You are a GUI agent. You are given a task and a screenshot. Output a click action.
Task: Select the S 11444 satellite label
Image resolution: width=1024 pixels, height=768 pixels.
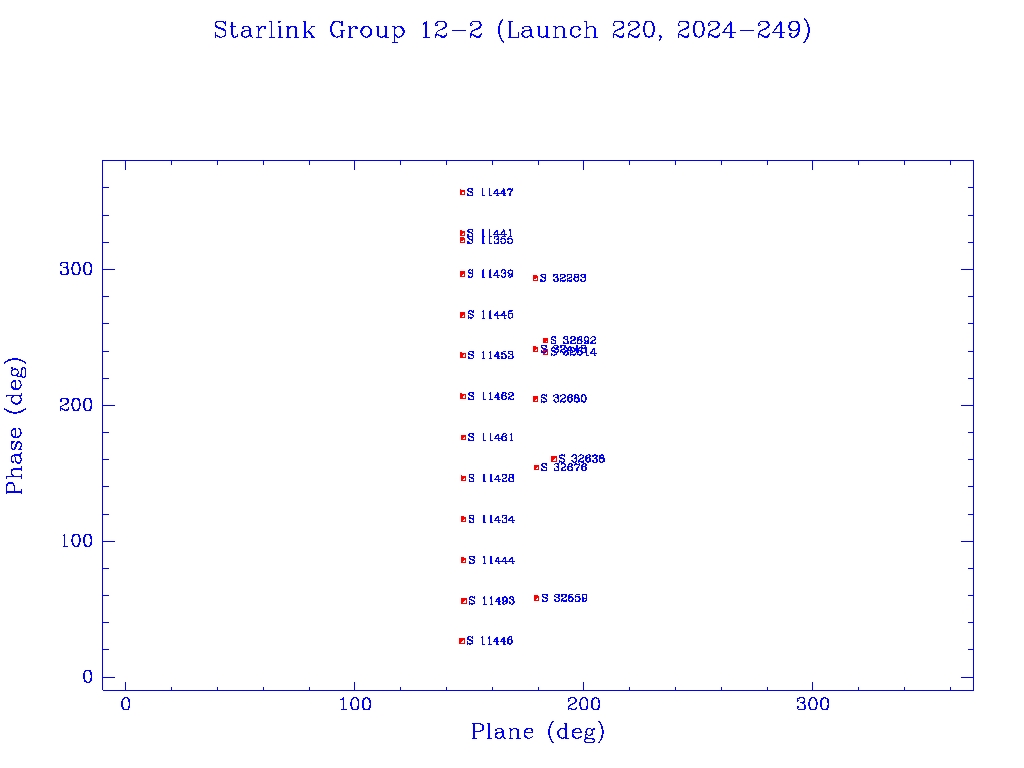491,560
